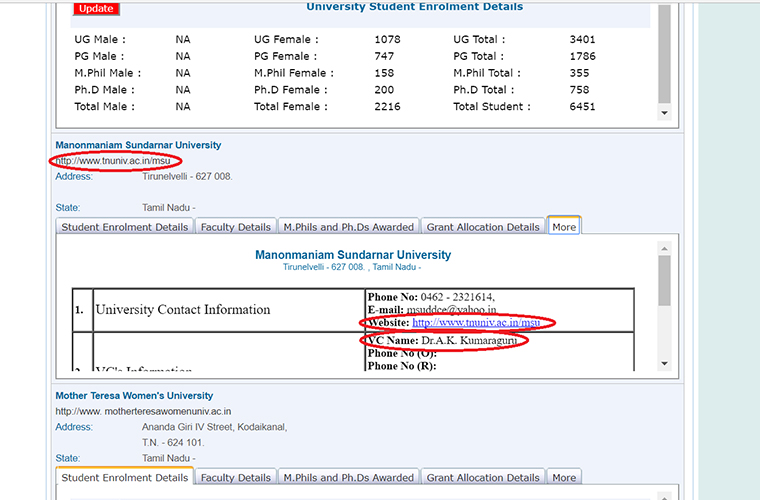The width and height of the screenshot is (760, 500).
Task: Click the Ph.D Total value 758
Action: (x=579, y=90)
